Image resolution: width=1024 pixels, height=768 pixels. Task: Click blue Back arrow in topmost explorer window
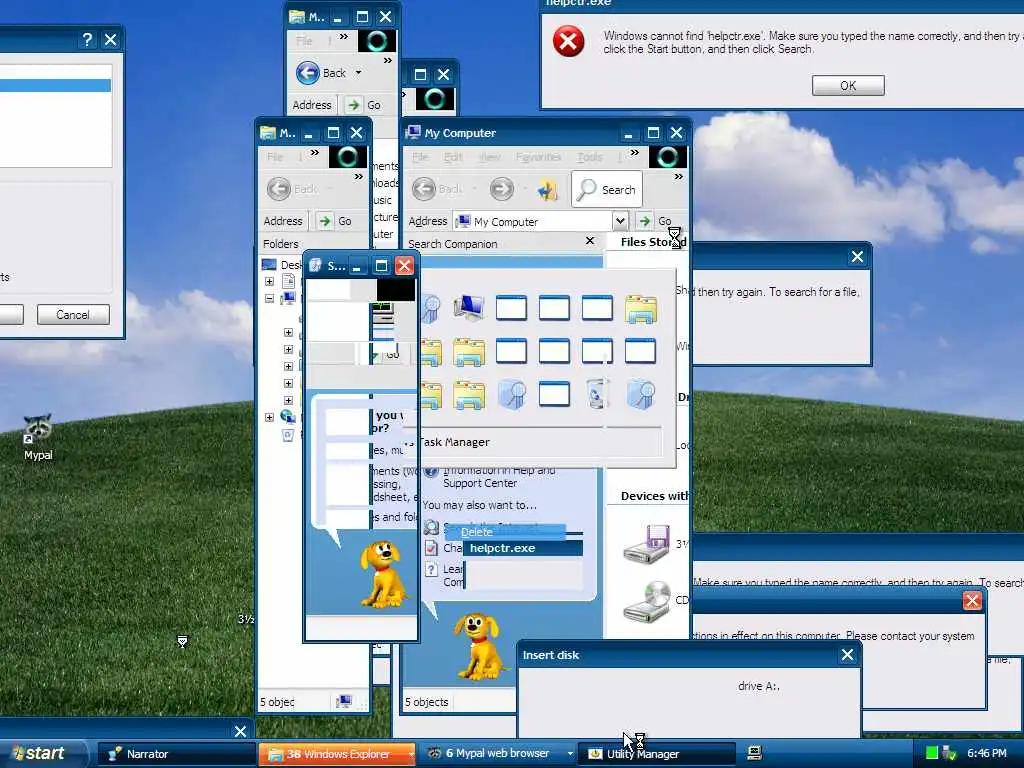(x=307, y=72)
